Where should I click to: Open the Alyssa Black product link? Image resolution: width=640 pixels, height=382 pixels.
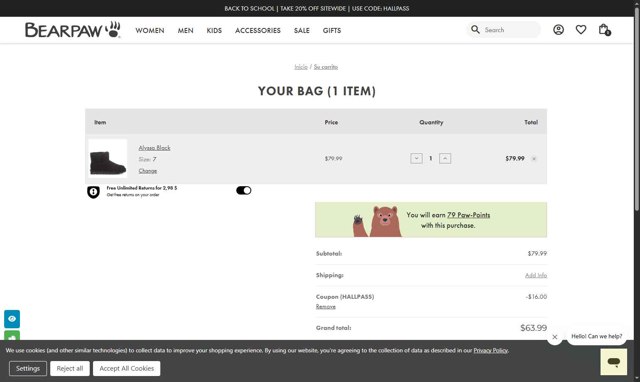154,148
